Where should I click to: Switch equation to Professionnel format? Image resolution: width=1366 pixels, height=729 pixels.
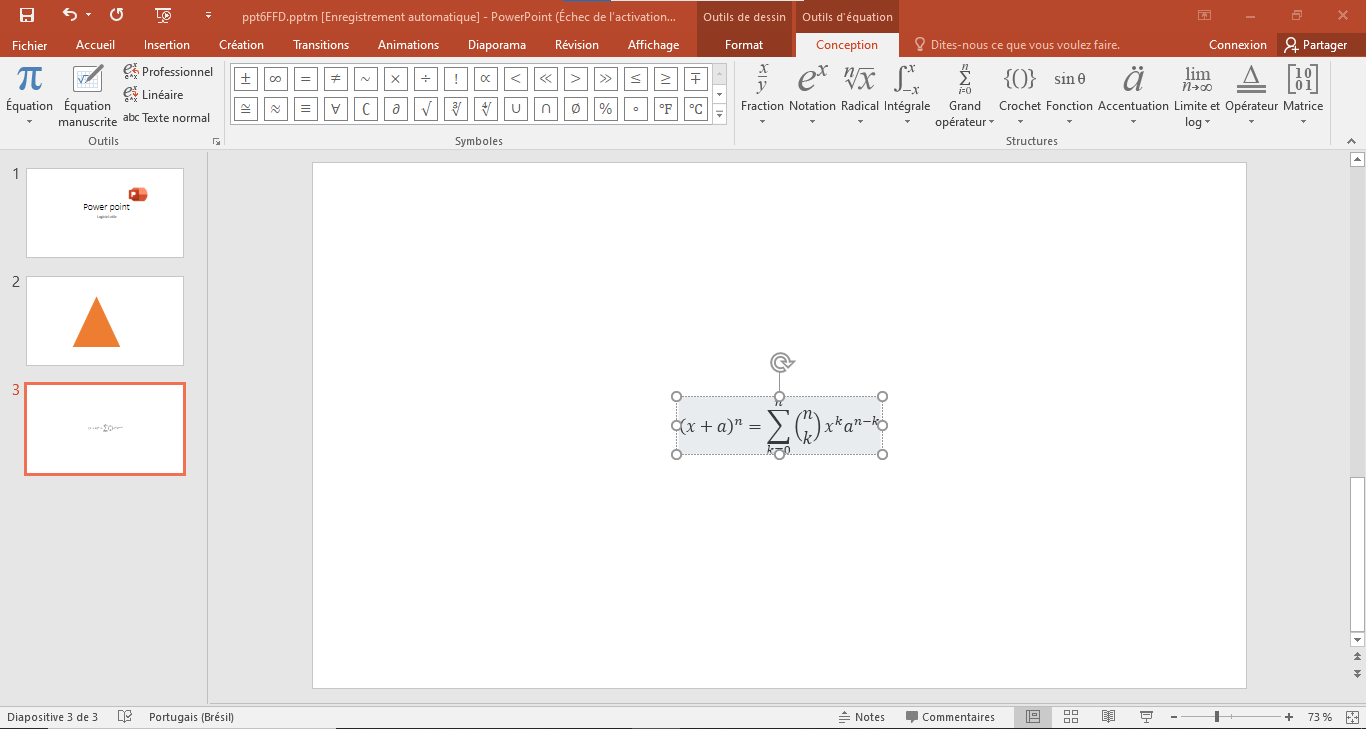(168, 72)
